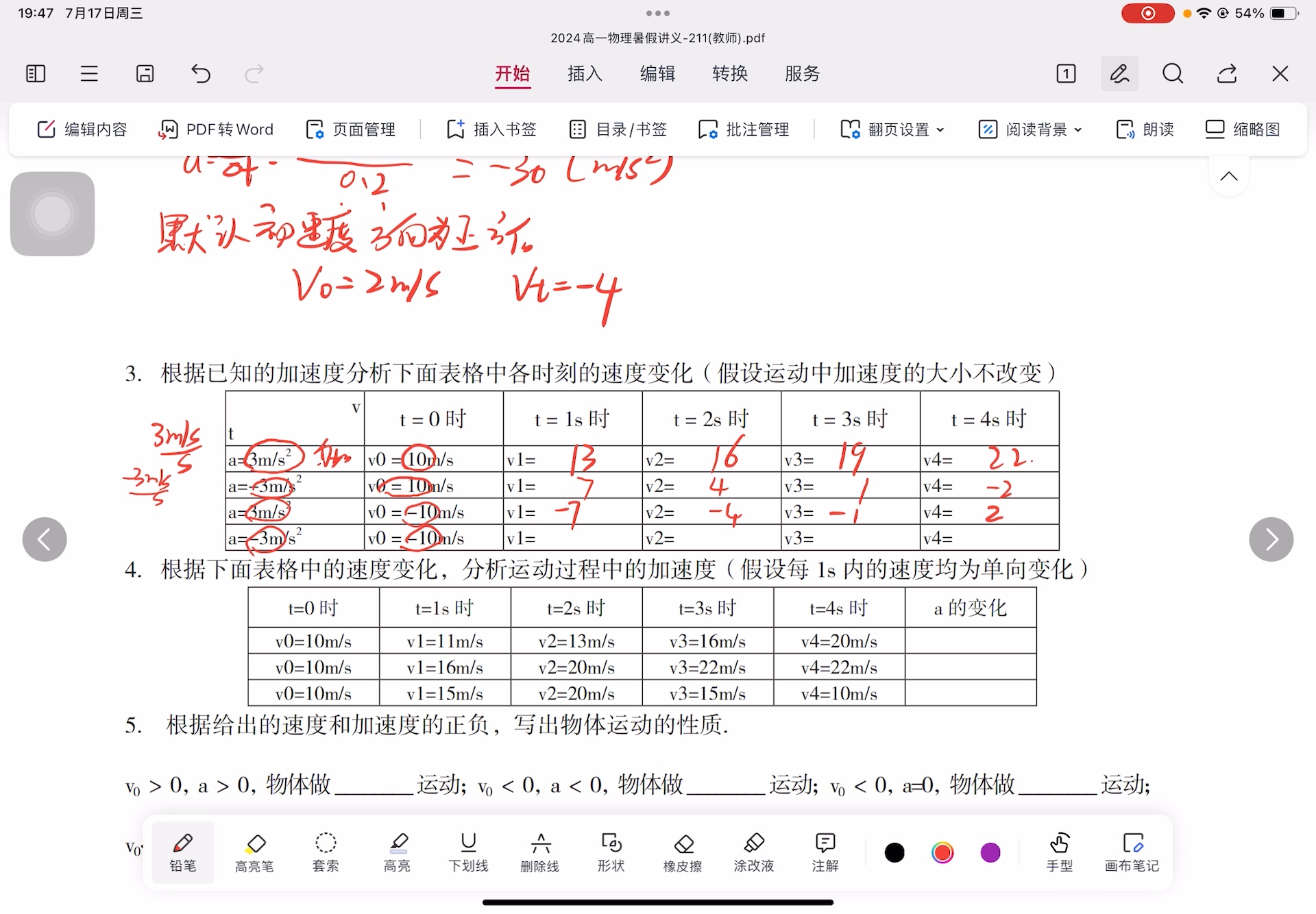Image resolution: width=1316 pixels, height=914 pixels.
Task: Select the 铅笔 pencil tool
Action: 182,852
